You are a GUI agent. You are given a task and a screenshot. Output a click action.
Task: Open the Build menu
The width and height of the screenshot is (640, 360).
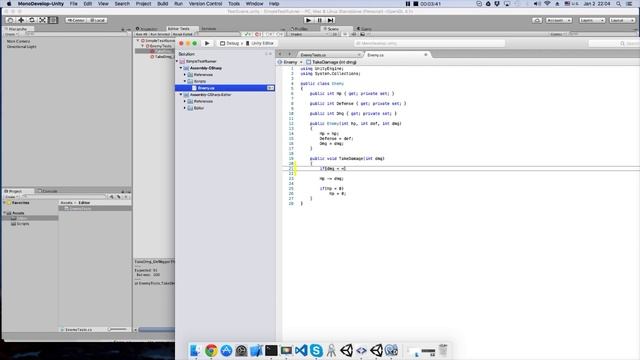[x=162, y=4]
